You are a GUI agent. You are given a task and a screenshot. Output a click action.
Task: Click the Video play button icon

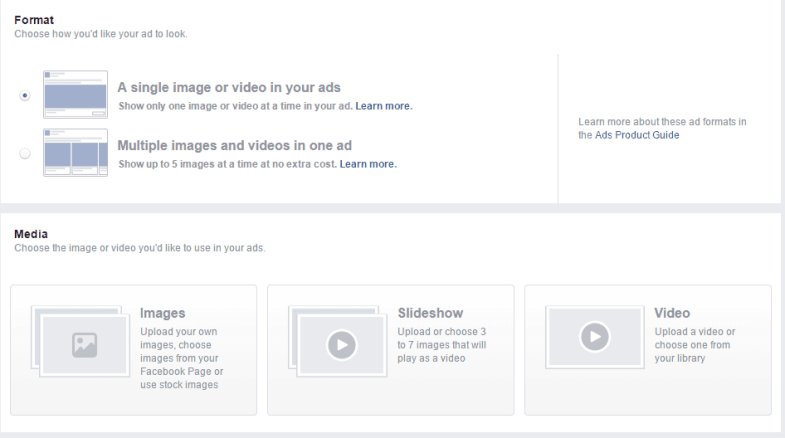[595, 336]
